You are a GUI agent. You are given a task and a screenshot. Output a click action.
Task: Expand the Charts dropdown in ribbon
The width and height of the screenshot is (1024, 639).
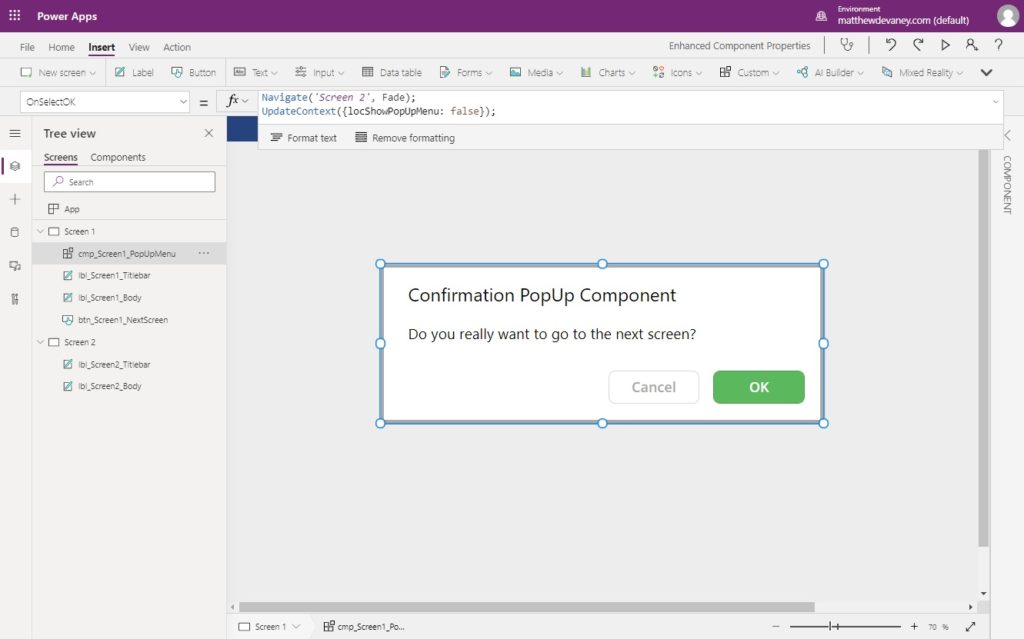[x=608, y=73]
